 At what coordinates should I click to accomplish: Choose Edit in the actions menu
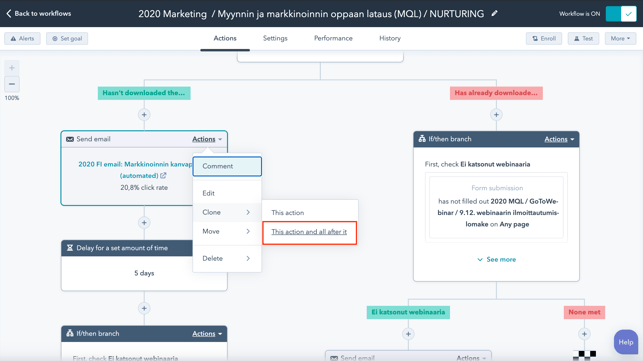point(227,193)
